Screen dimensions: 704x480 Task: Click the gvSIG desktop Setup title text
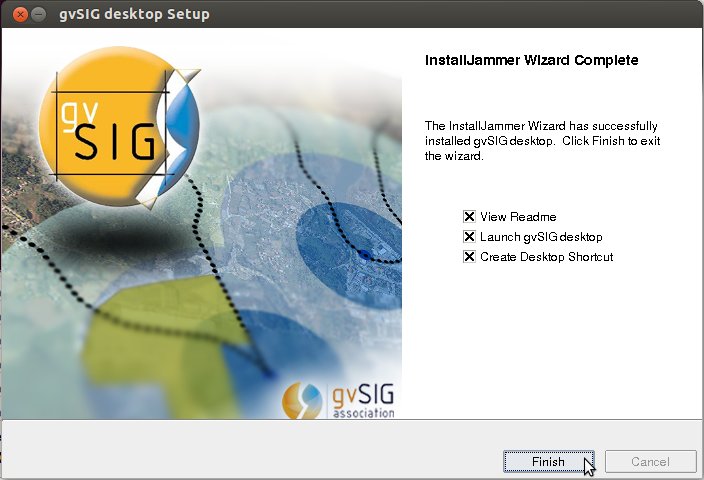point(134,14)
